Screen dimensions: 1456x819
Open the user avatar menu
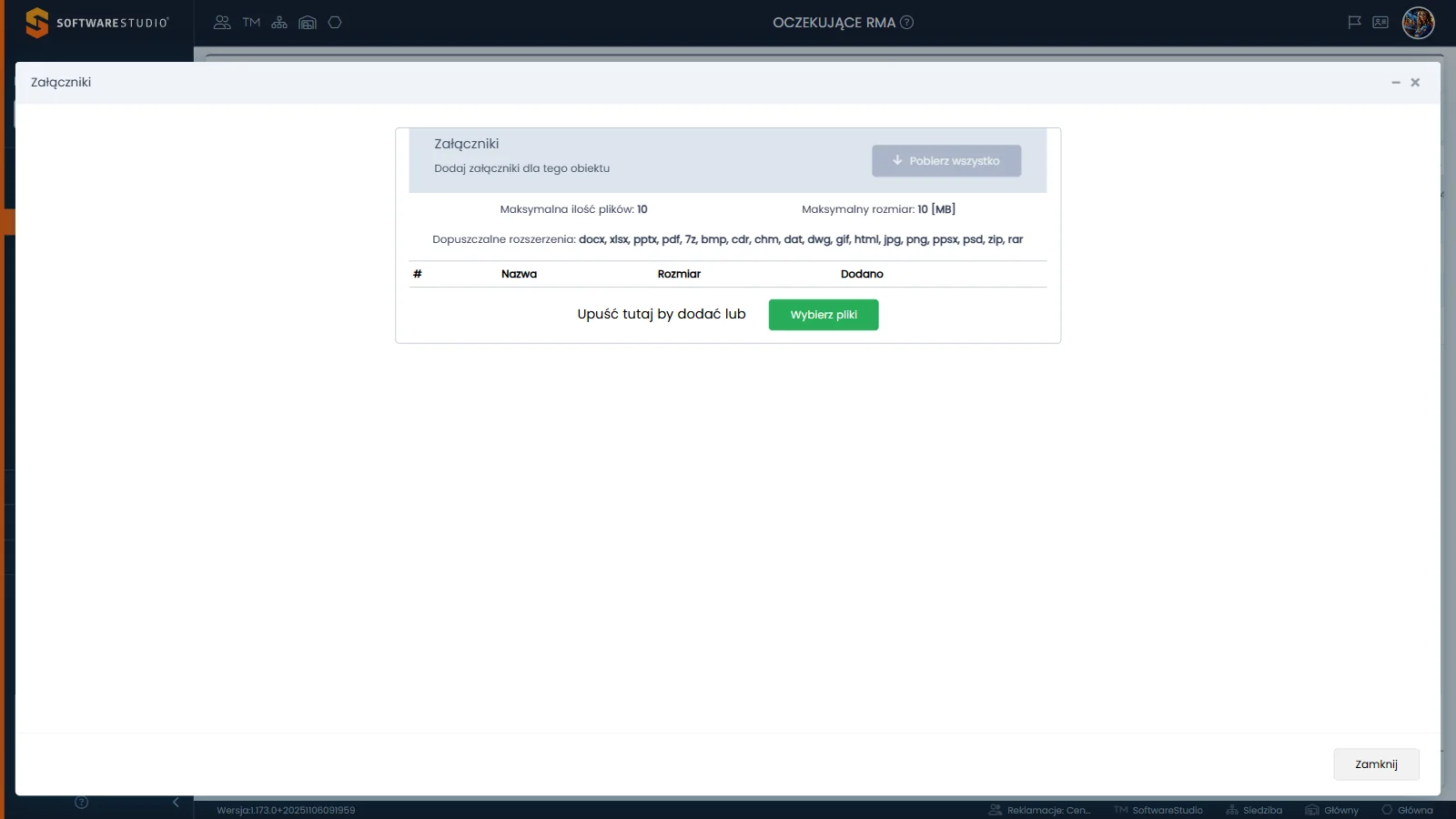point(1418,23)
